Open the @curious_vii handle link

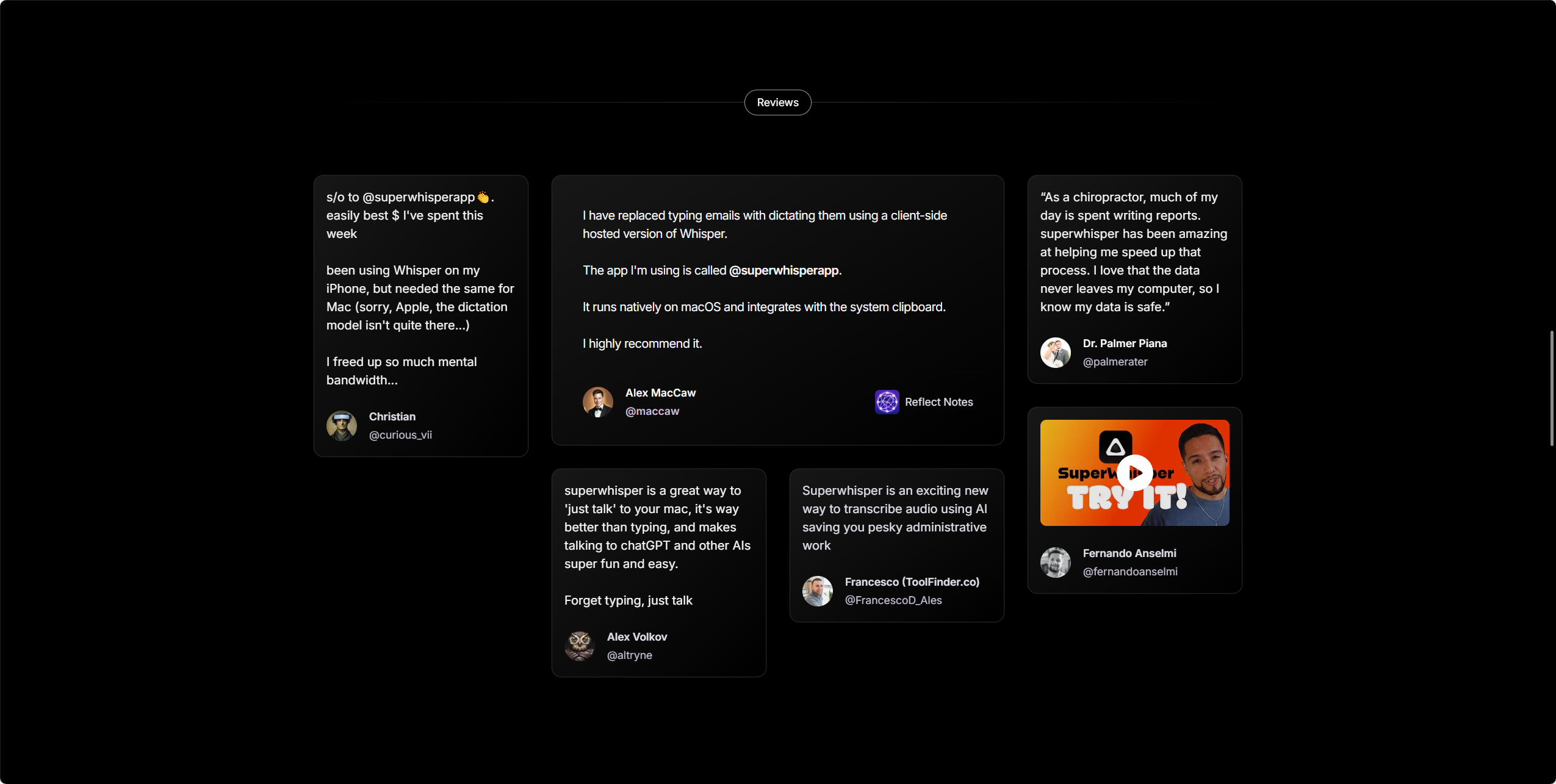[400, 435]
